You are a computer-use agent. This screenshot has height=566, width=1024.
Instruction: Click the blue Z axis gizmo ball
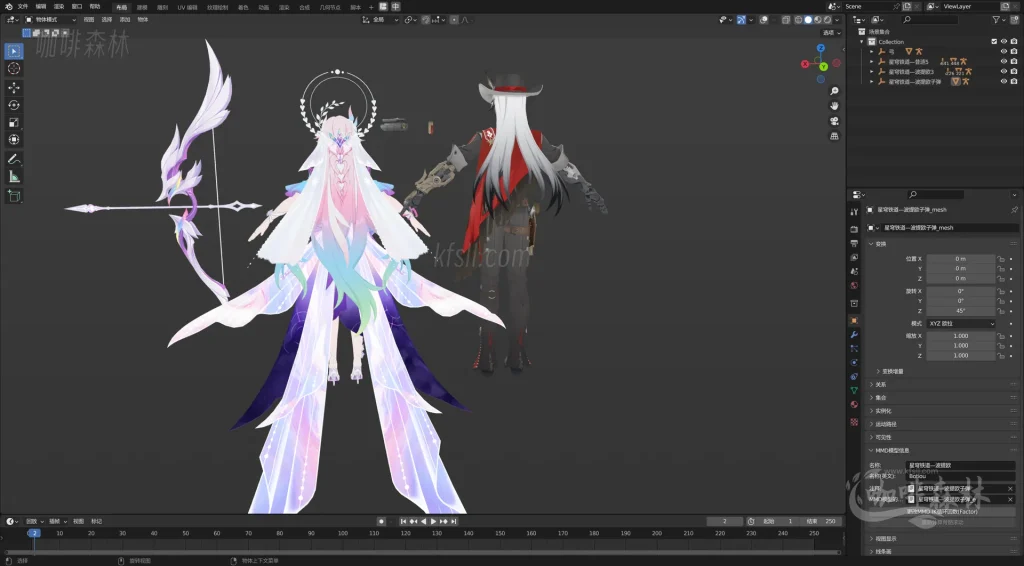[x=821, y=48]
